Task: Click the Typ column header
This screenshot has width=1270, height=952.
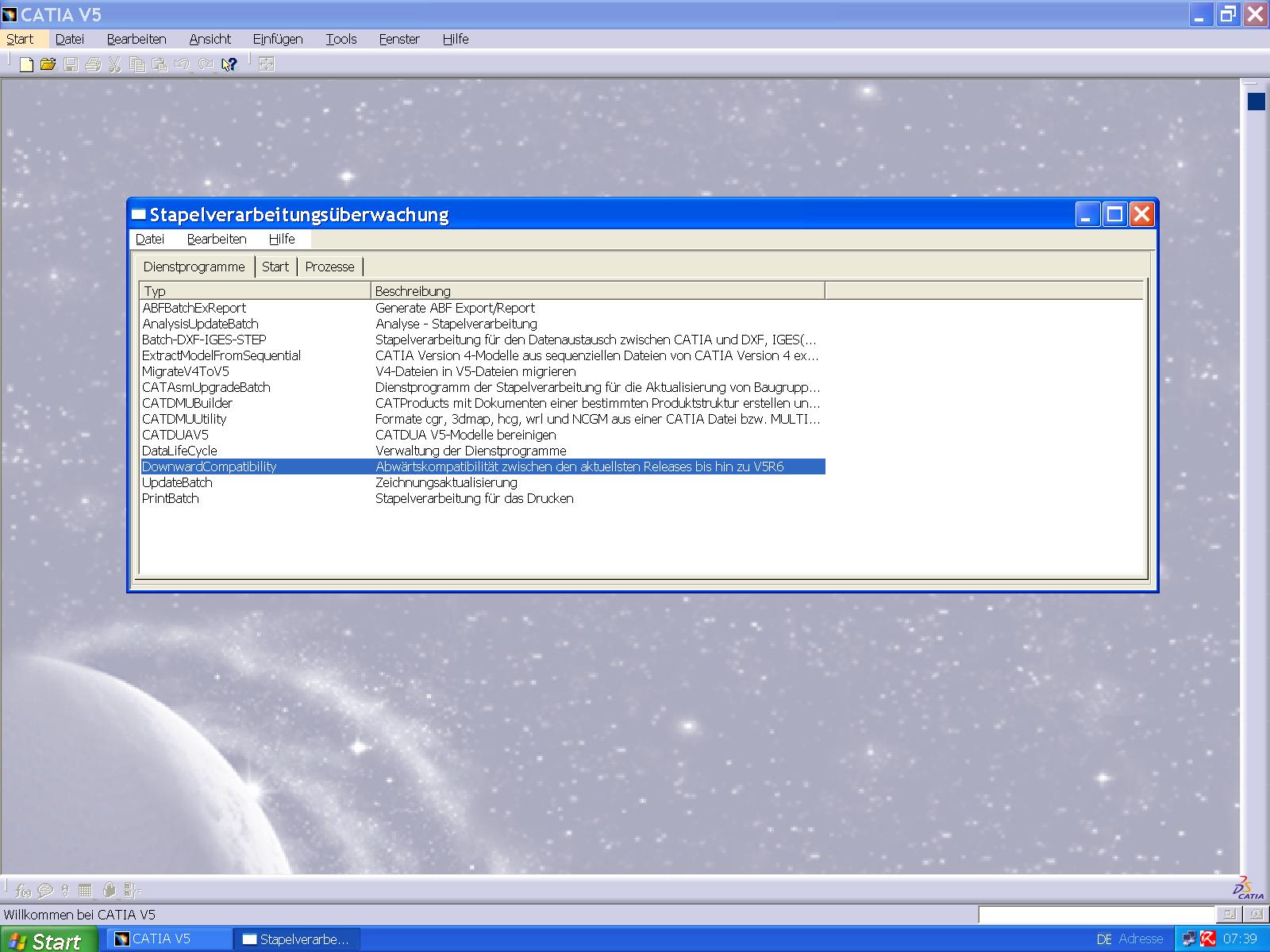Action: coord(255,291)
